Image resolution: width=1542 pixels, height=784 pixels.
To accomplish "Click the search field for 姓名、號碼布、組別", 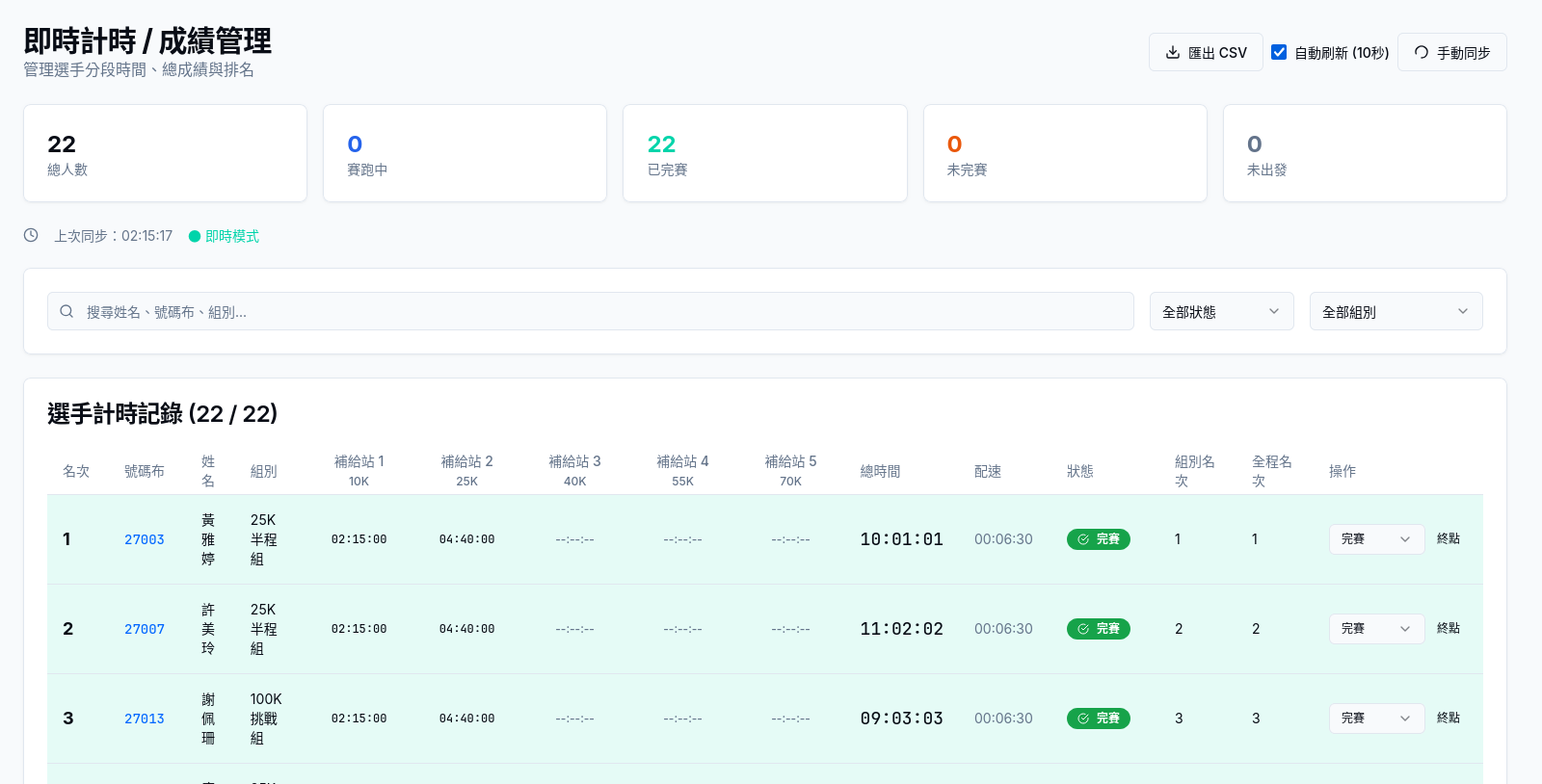I will coord(591,311).
